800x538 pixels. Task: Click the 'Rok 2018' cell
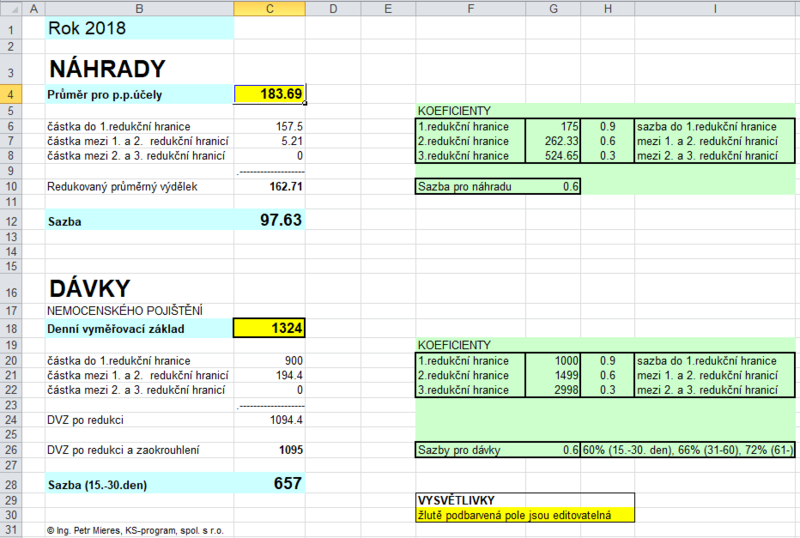coord(139,28)
